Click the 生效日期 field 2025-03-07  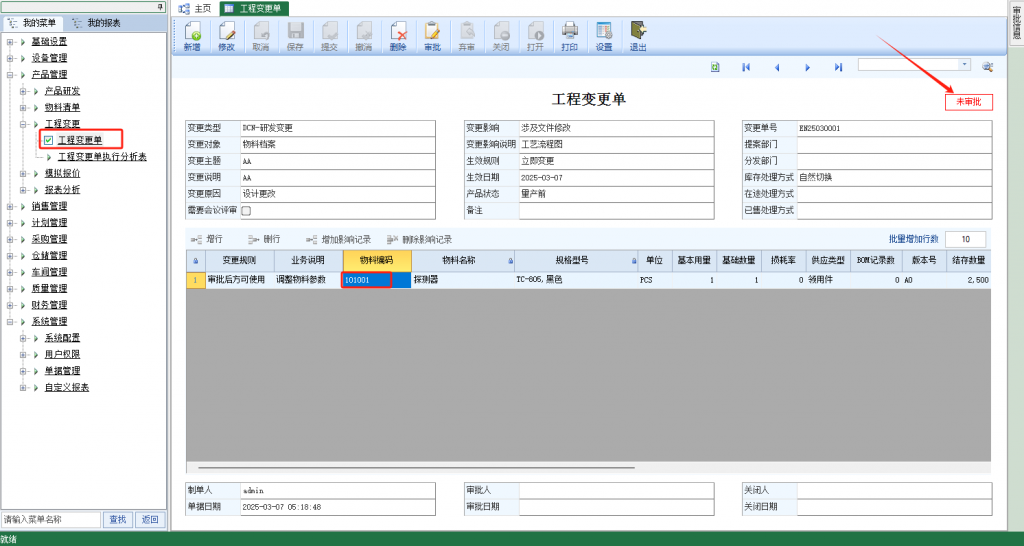[616, 177]
